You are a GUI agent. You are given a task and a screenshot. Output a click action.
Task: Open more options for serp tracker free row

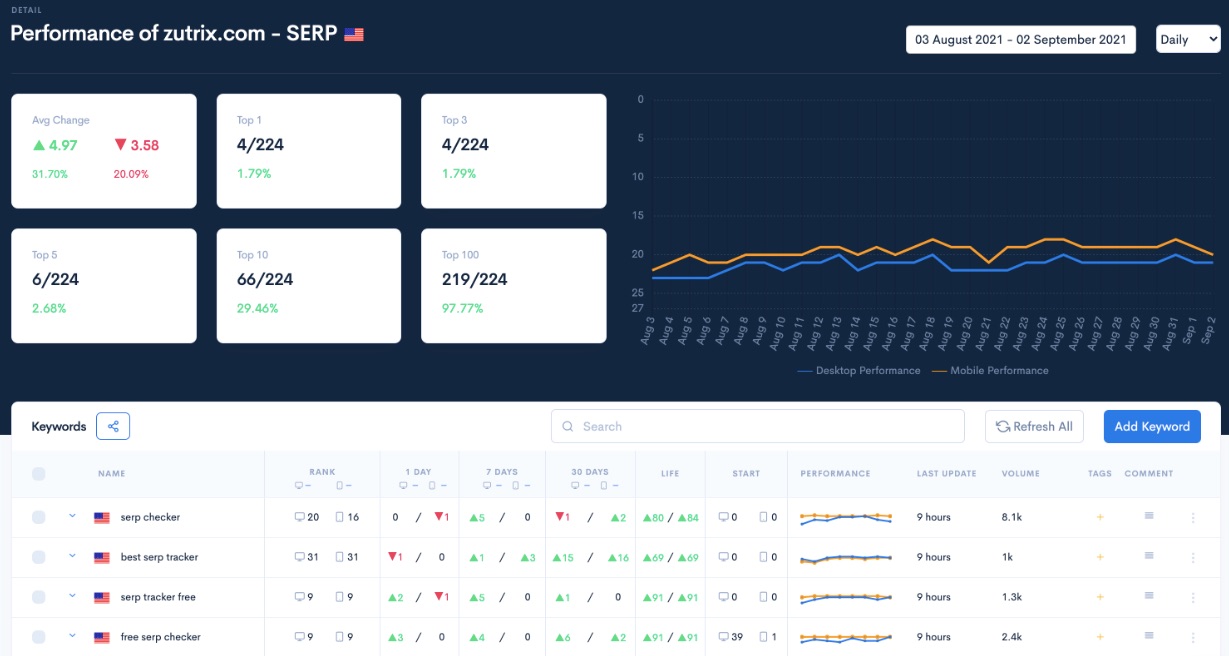1192,598
